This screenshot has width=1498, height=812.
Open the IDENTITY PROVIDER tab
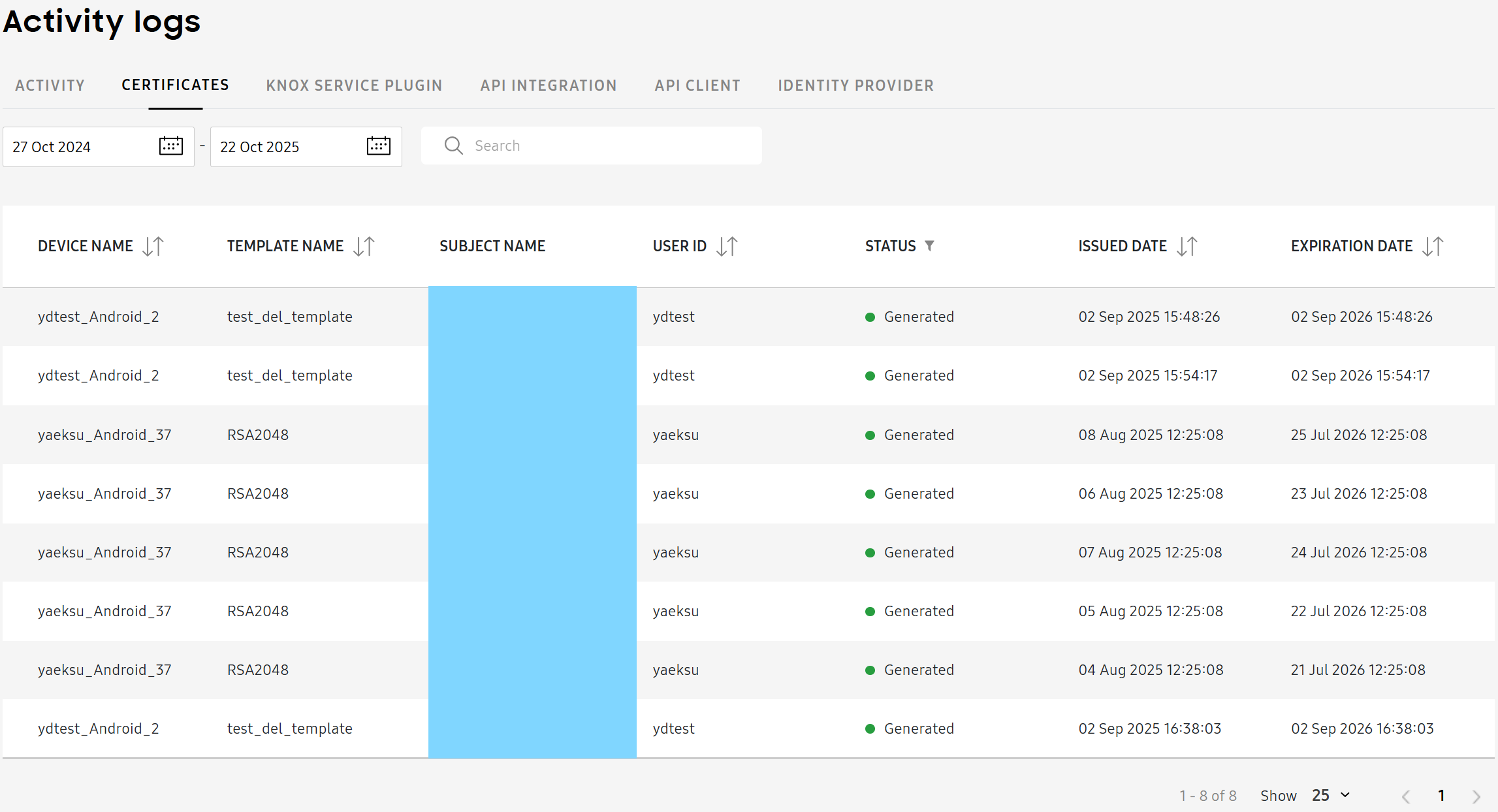coord(855,85)
